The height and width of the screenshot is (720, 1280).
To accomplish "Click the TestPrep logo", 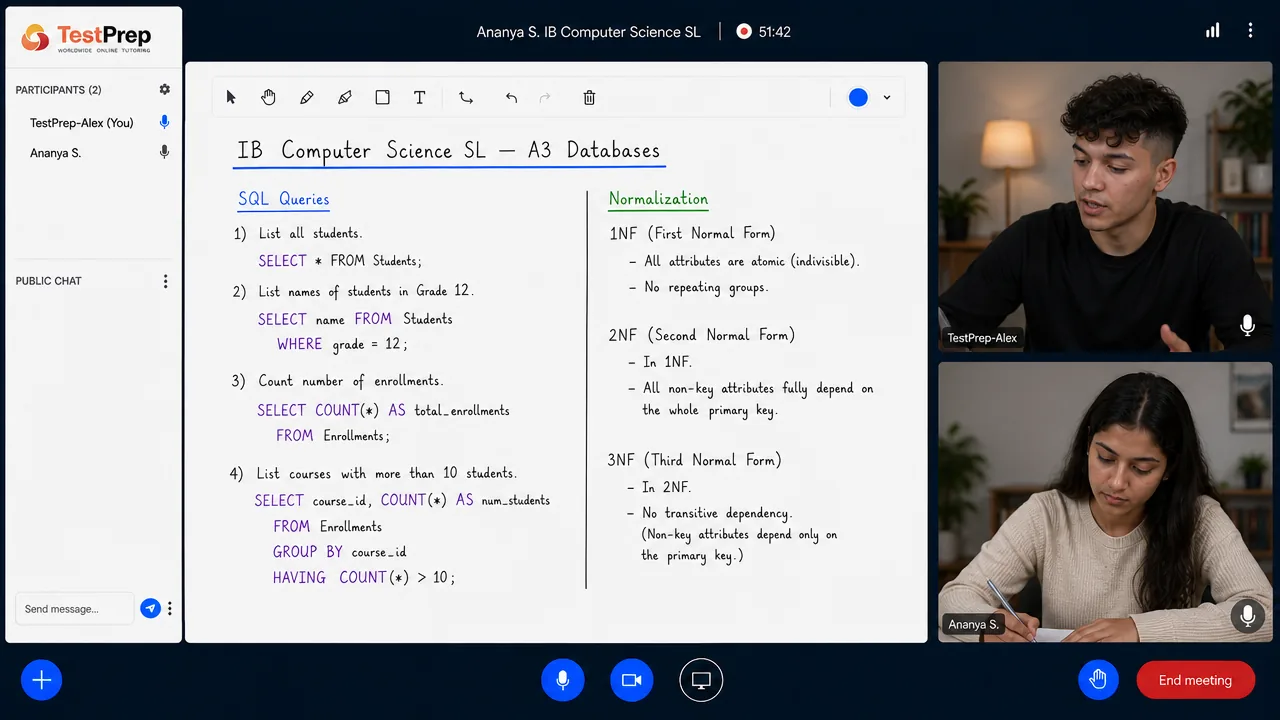I will pos(86,38).
